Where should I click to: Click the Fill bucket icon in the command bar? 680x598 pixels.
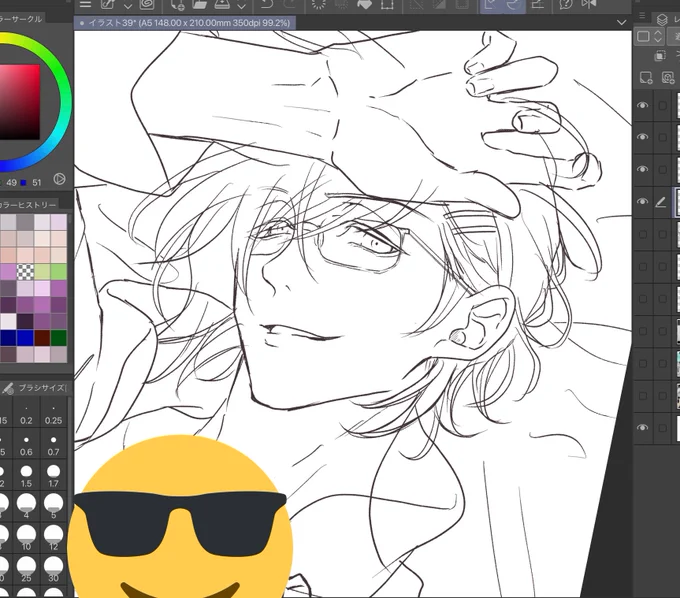(x=364, y=4)
